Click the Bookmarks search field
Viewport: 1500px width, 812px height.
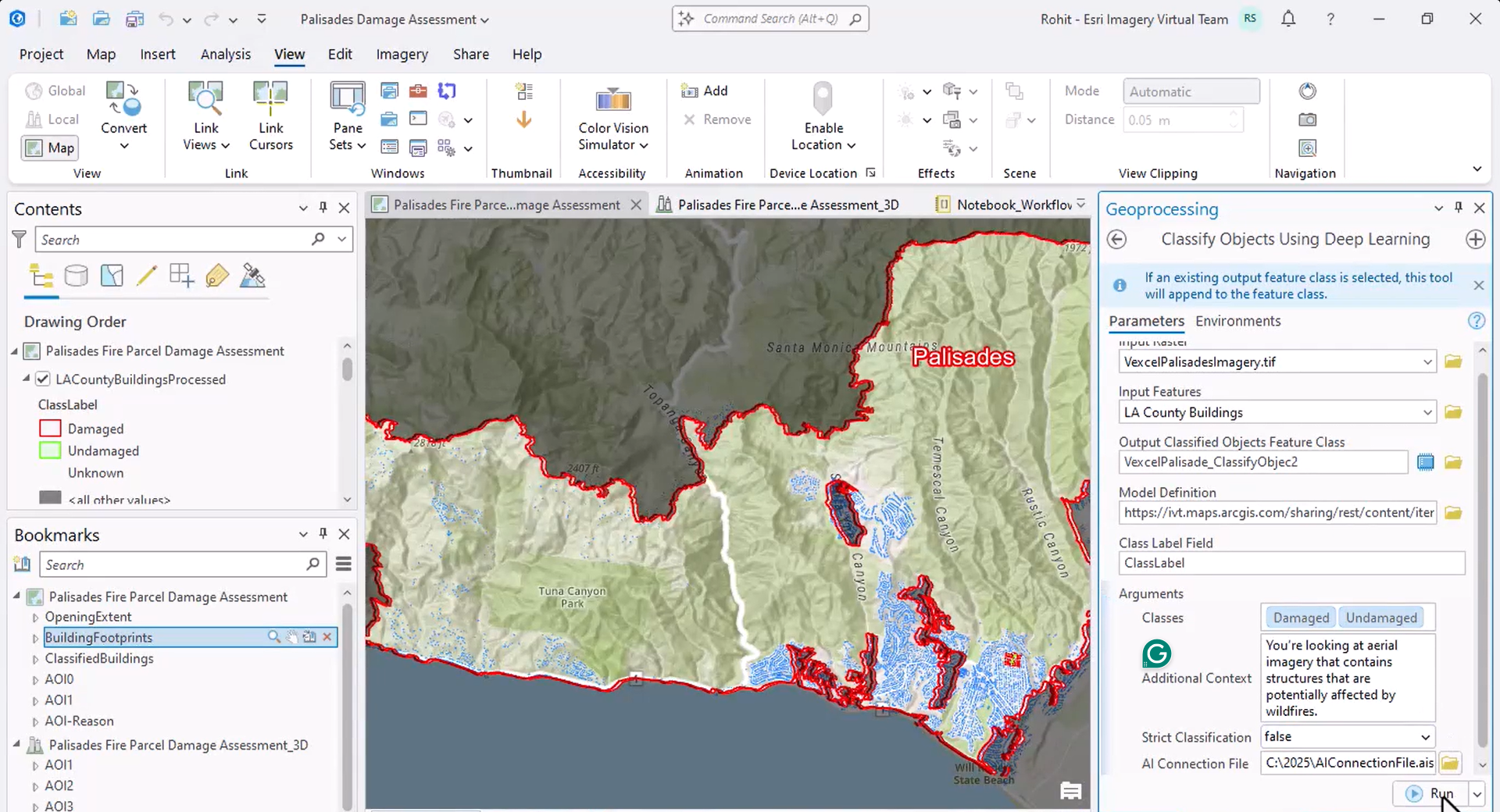pyautogui.click(x=184, y=564)
